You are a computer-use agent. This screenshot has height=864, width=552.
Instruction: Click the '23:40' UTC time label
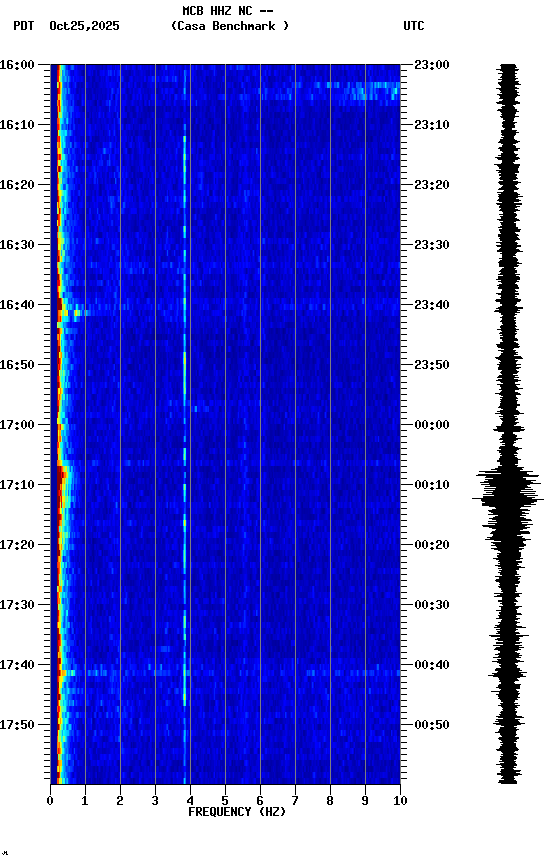coord(432,305)
